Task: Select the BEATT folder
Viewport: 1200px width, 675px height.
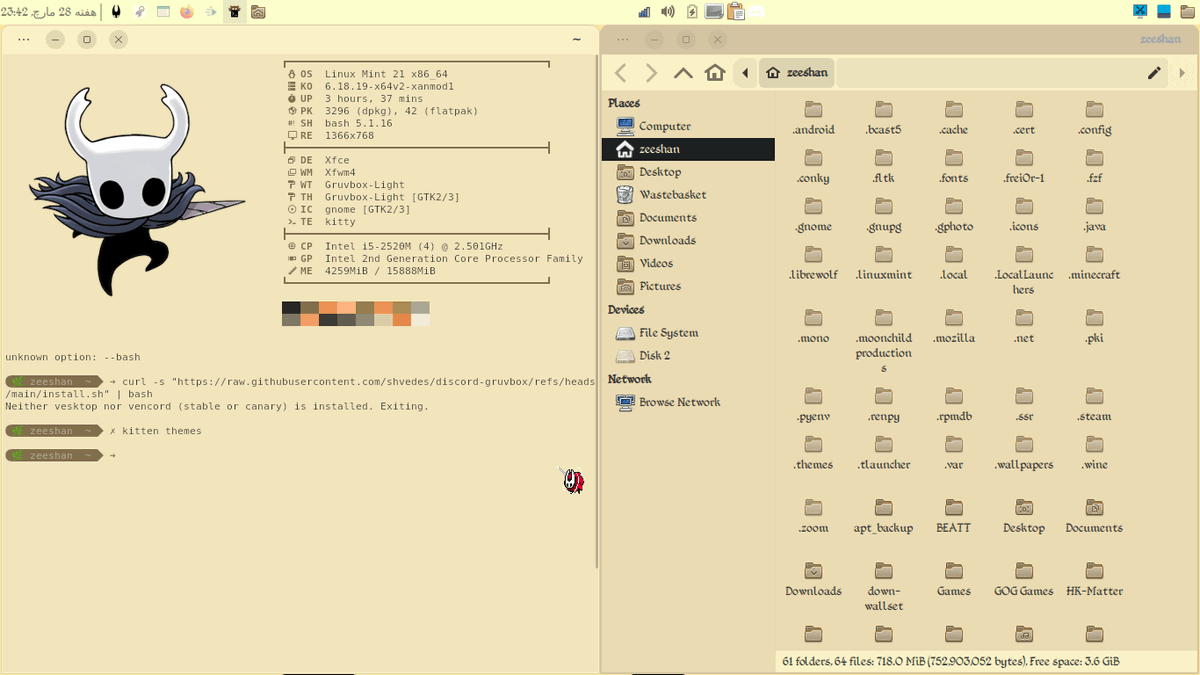Action: (954, 516)
